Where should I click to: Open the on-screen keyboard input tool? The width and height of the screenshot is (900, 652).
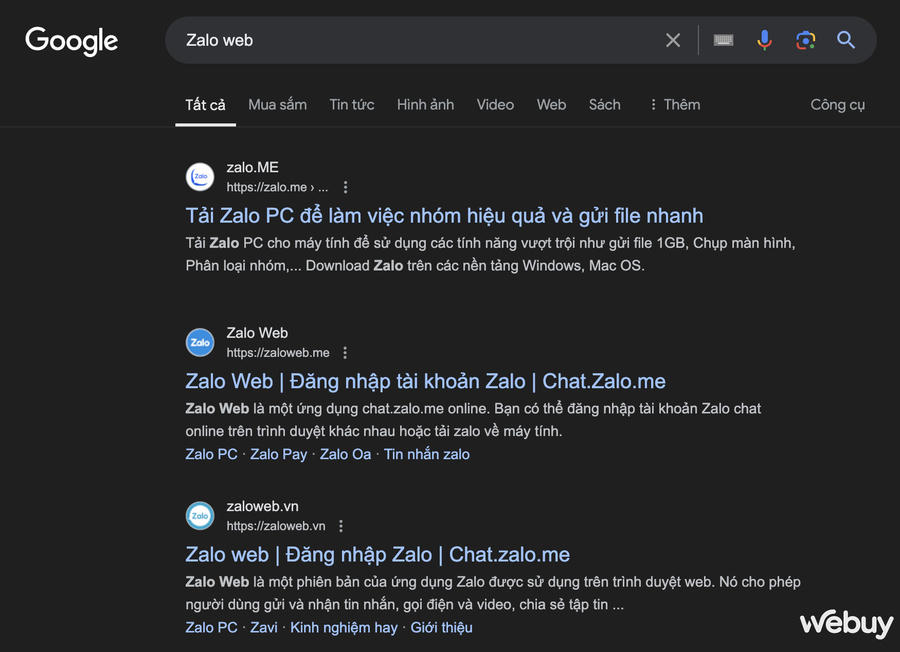(723, 40)
